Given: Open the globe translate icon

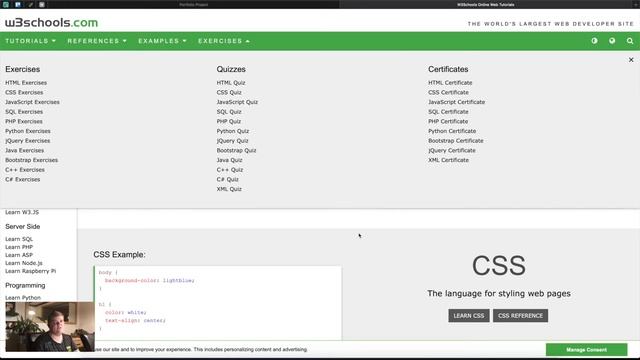Looking at the screenshot, I should tap(612, 41).
